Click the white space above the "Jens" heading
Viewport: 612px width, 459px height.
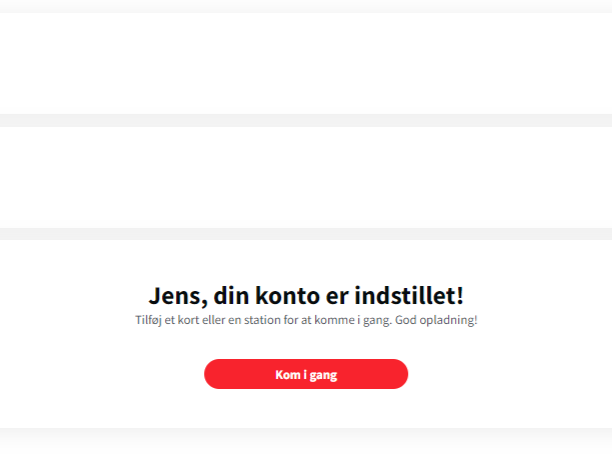pyautogui.click(x=306, y=260)
